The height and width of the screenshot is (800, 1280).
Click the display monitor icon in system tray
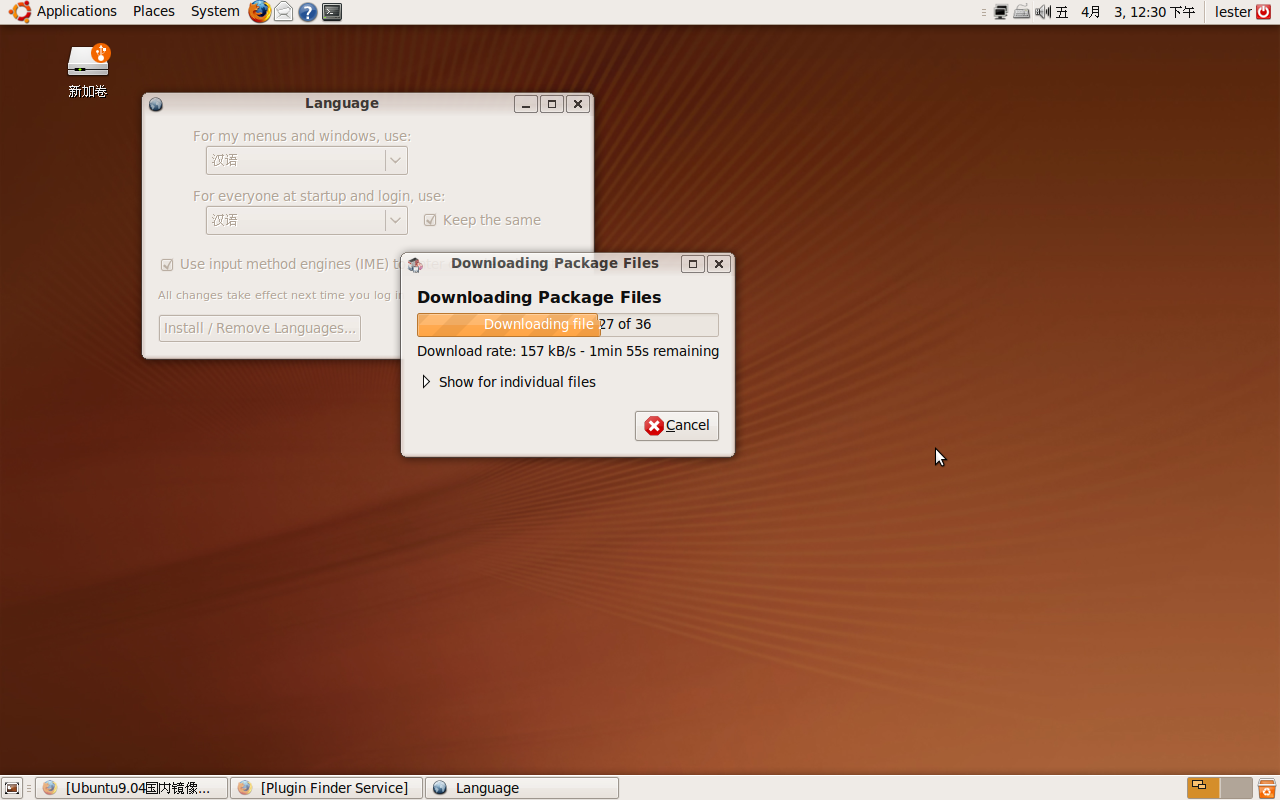click(1001, 11)
